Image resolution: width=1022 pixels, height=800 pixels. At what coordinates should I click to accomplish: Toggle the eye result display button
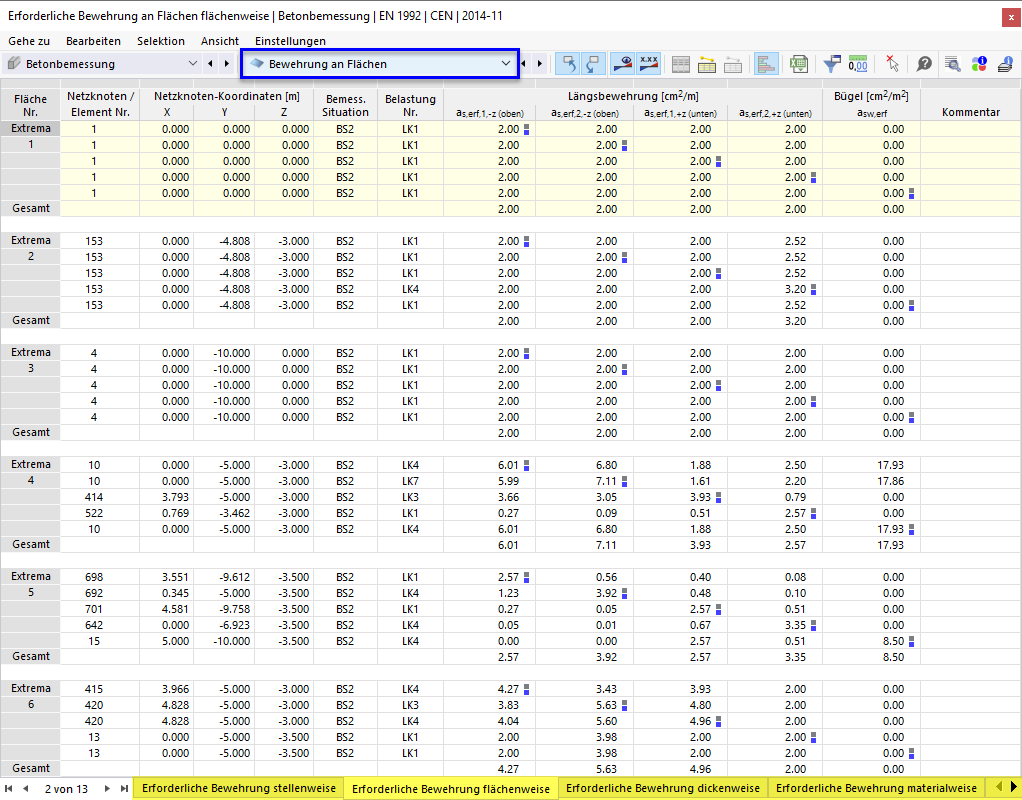tap(623, 64)
